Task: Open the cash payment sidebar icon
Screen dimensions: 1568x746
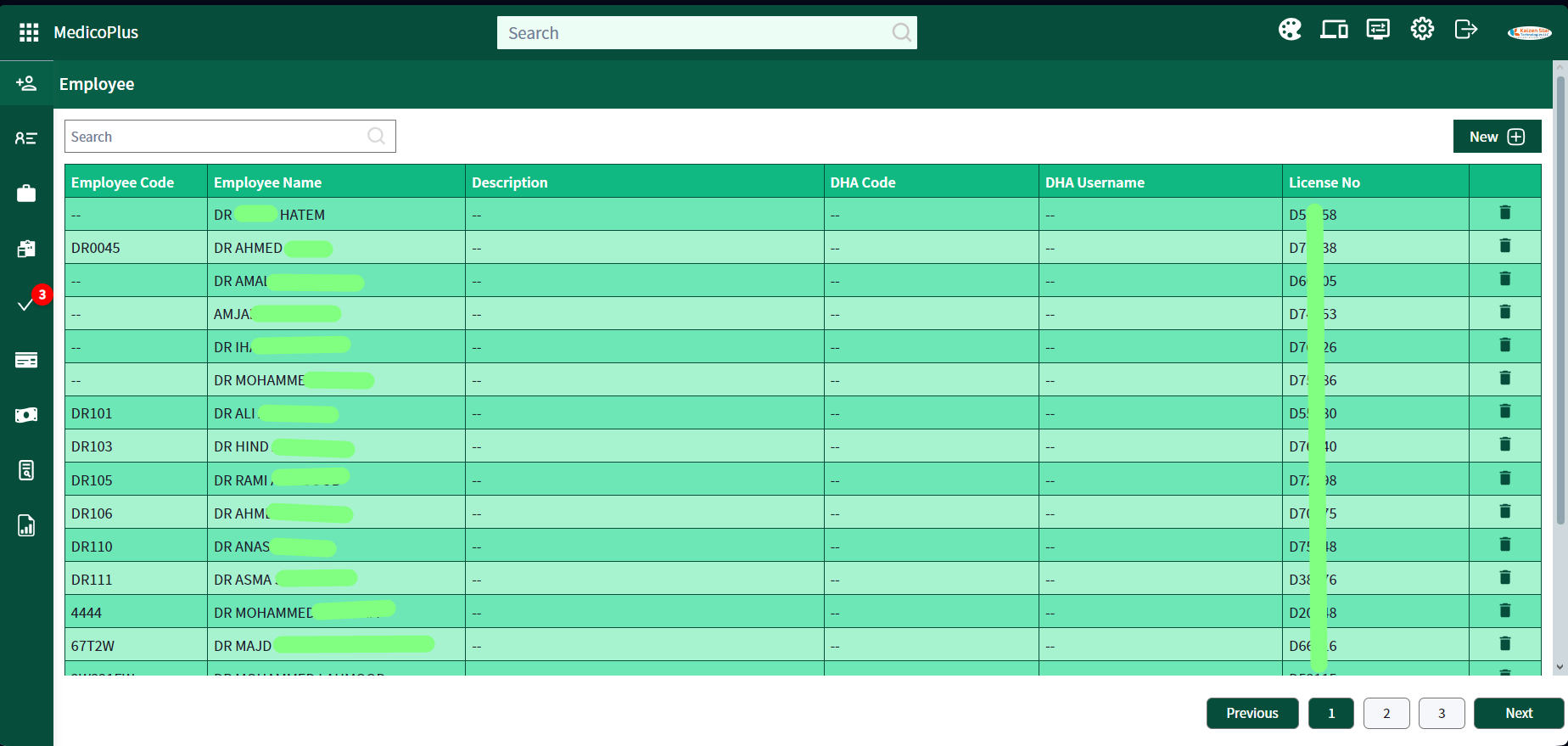Action: 26,415
